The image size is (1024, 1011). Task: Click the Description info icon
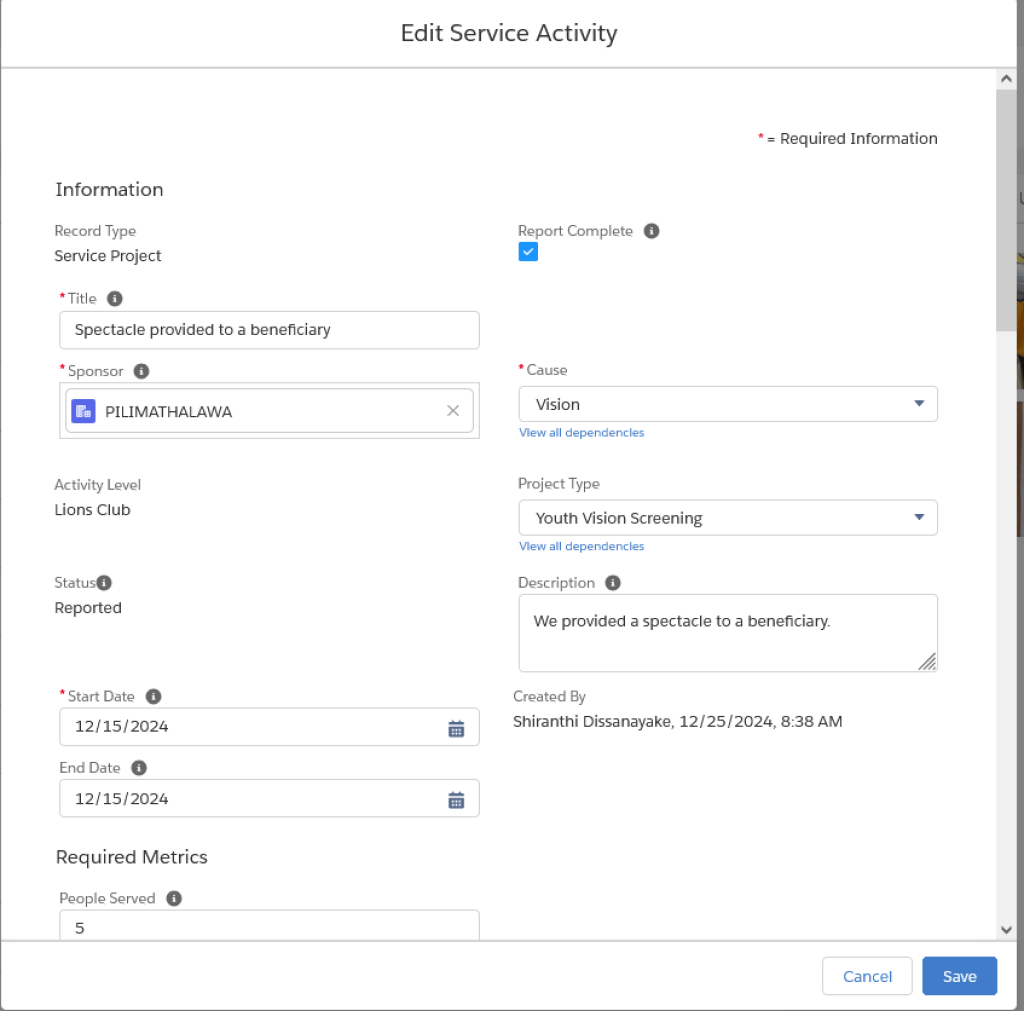(613, 583)
